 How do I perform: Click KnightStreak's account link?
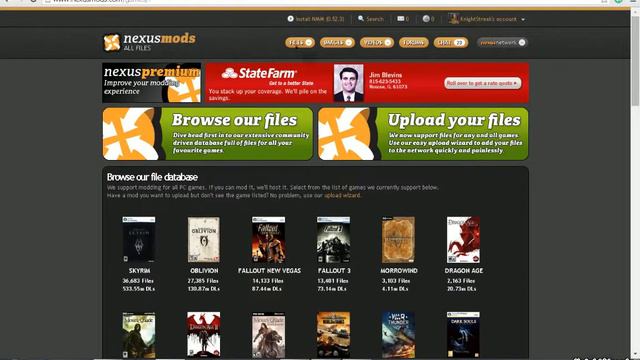click(x=488, y=19)
